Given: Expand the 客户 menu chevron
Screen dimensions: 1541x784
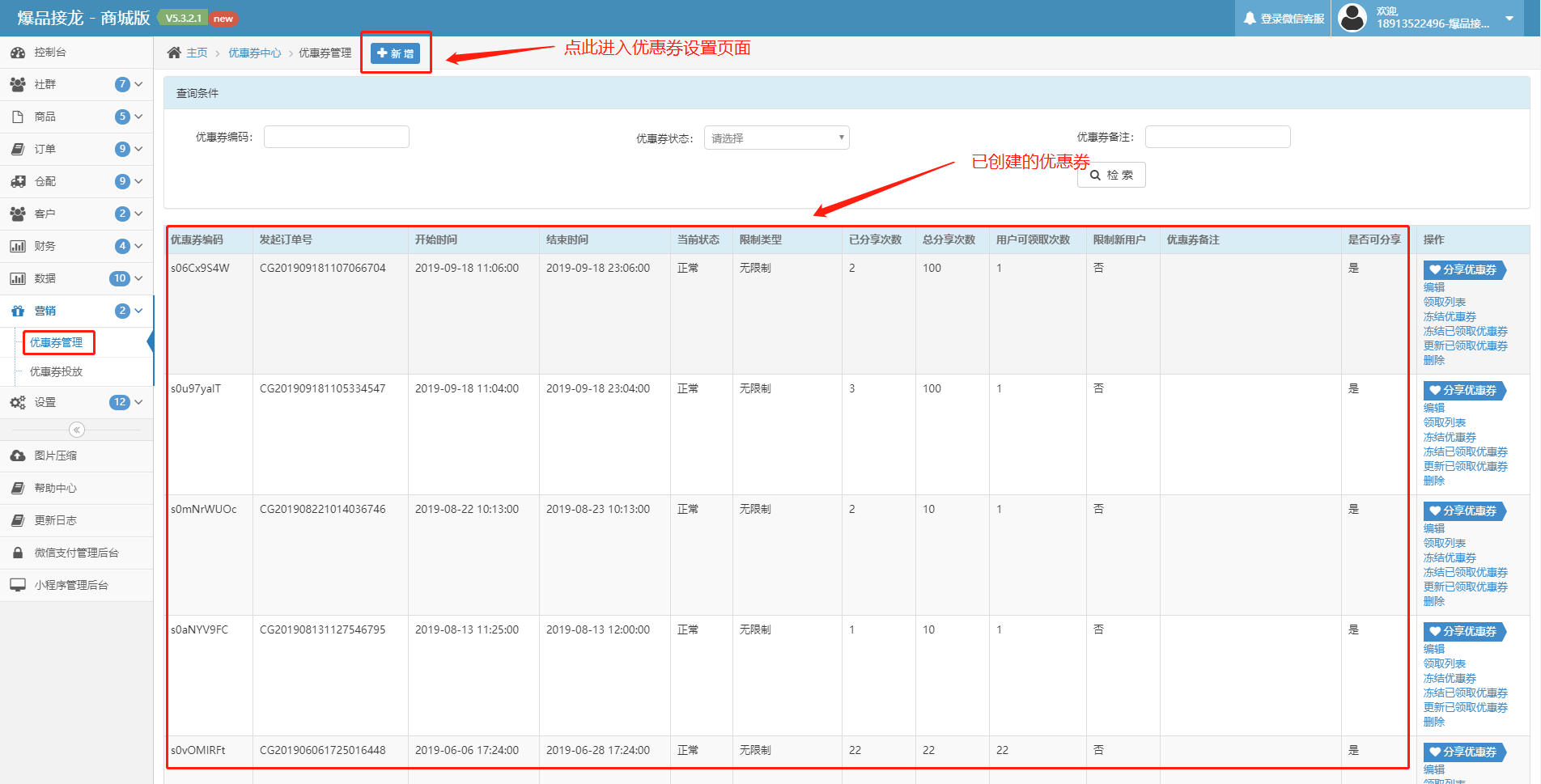Looking at the screenshot, I should tap(138, 214).
